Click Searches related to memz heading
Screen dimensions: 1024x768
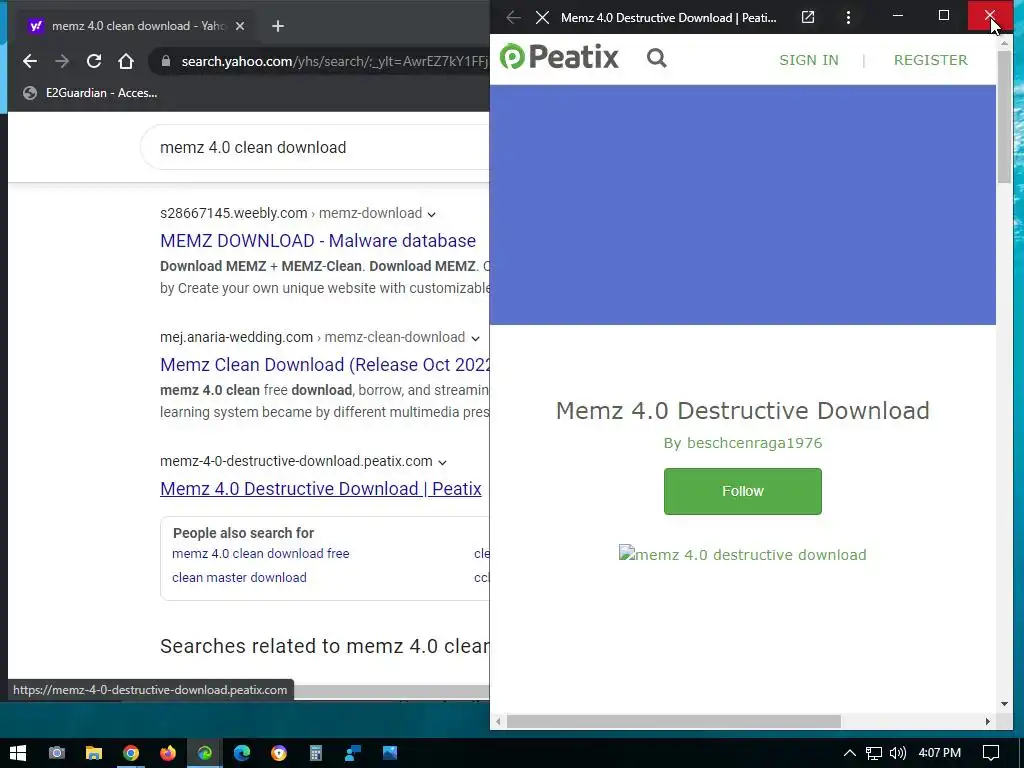[x=325, y=646]
